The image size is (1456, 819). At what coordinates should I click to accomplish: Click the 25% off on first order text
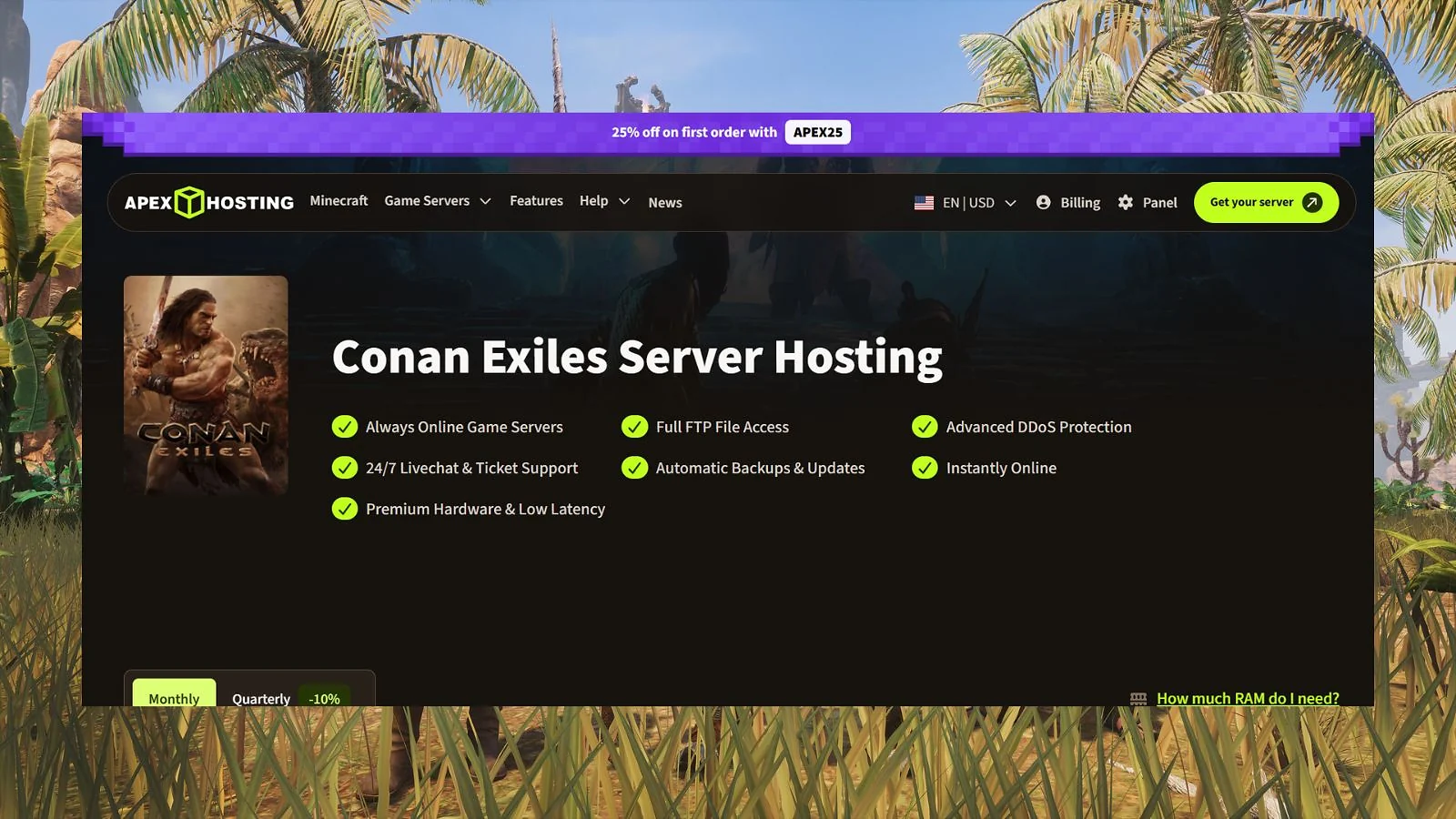694,132
